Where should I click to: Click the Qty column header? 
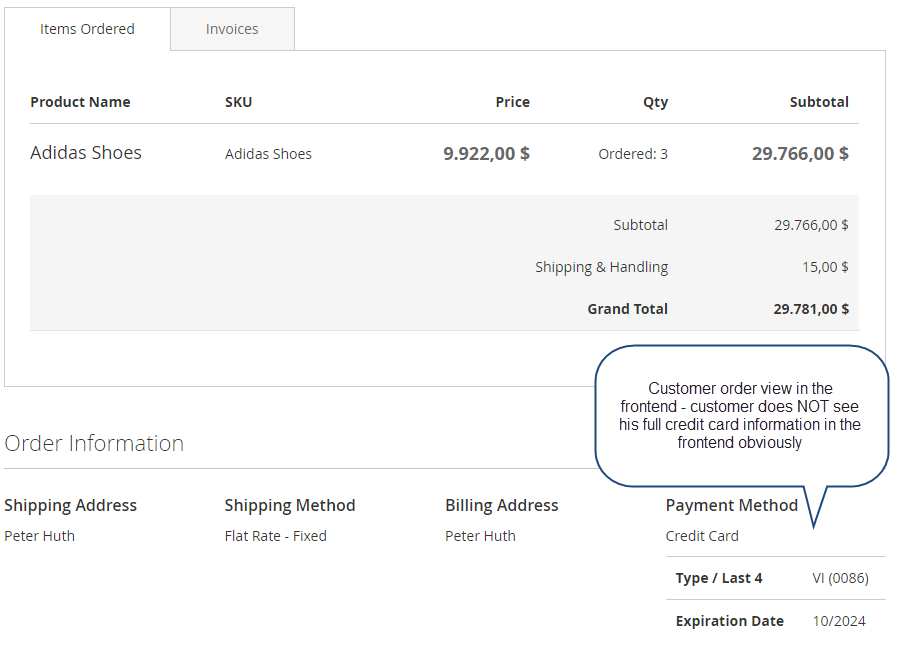point(656,102)
